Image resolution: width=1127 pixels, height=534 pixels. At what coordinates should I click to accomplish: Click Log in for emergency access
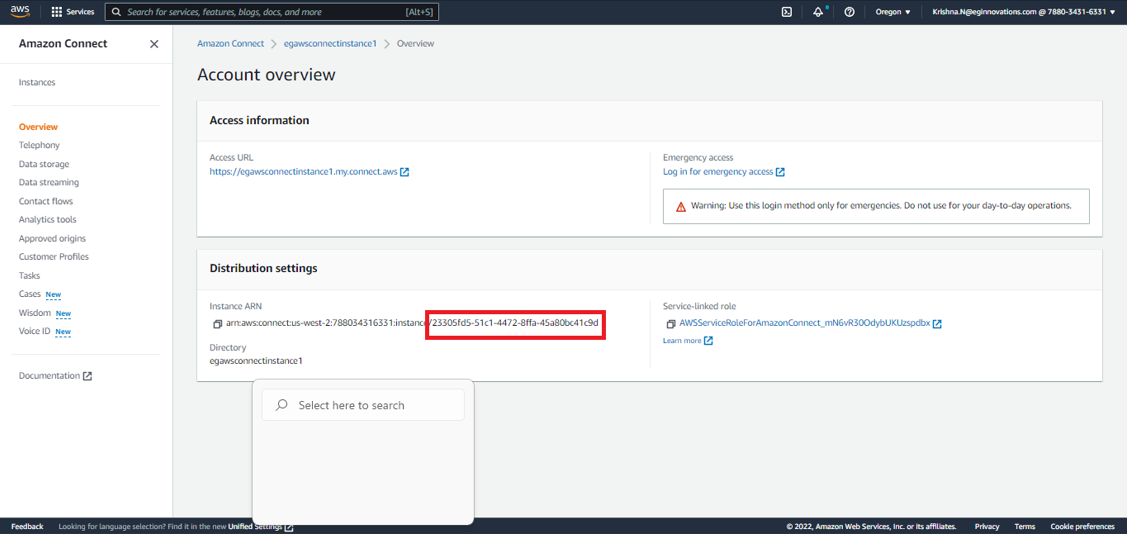coord(718,172)
